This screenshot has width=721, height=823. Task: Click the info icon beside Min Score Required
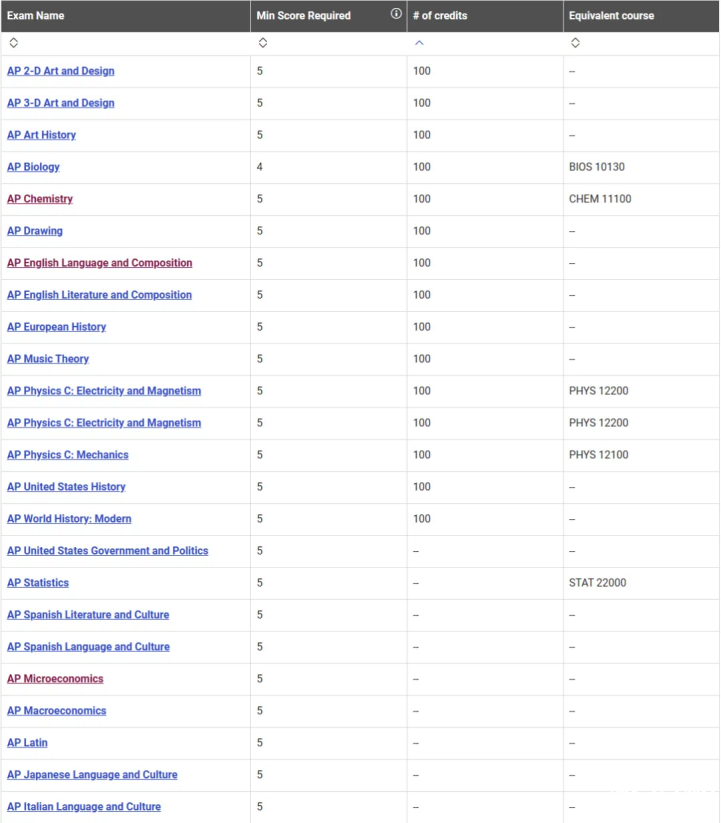396,14
